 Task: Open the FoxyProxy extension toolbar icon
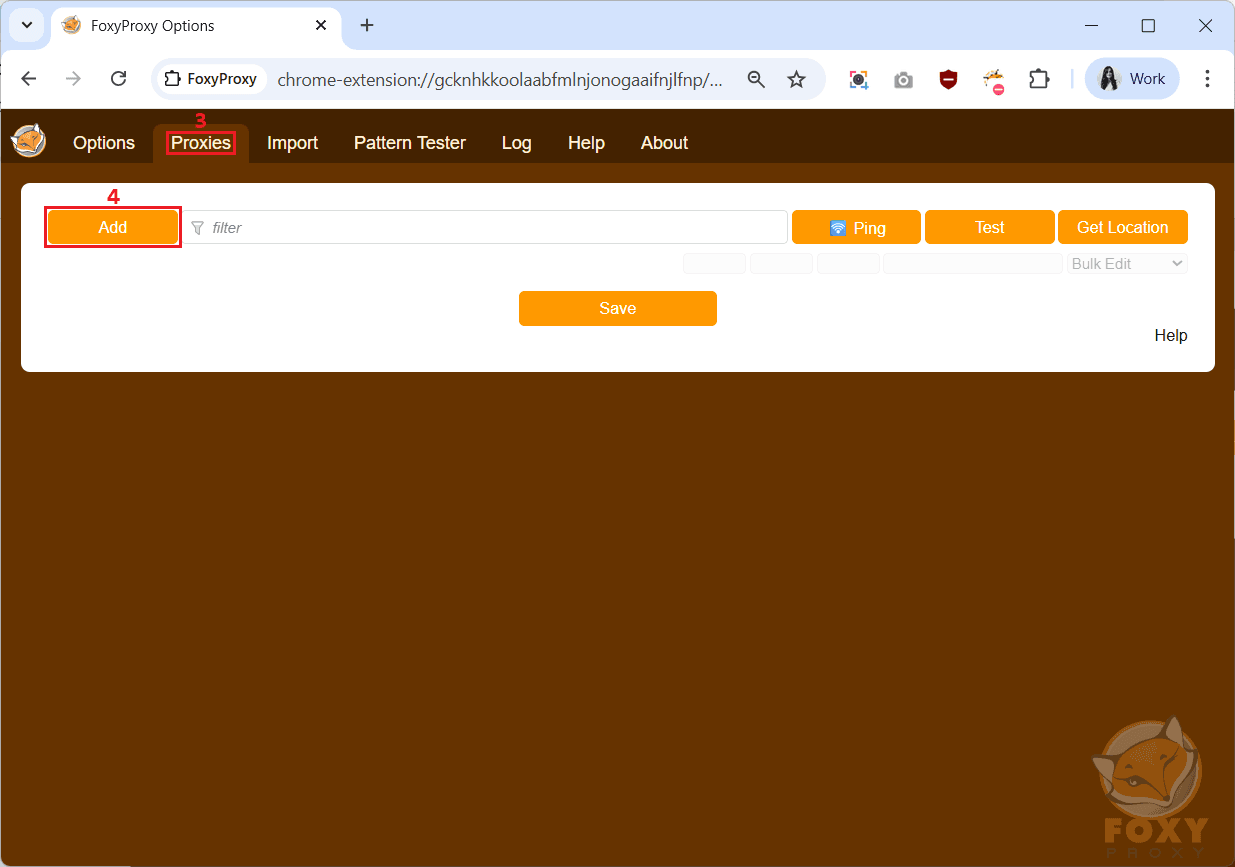click(x=993, y=80)
